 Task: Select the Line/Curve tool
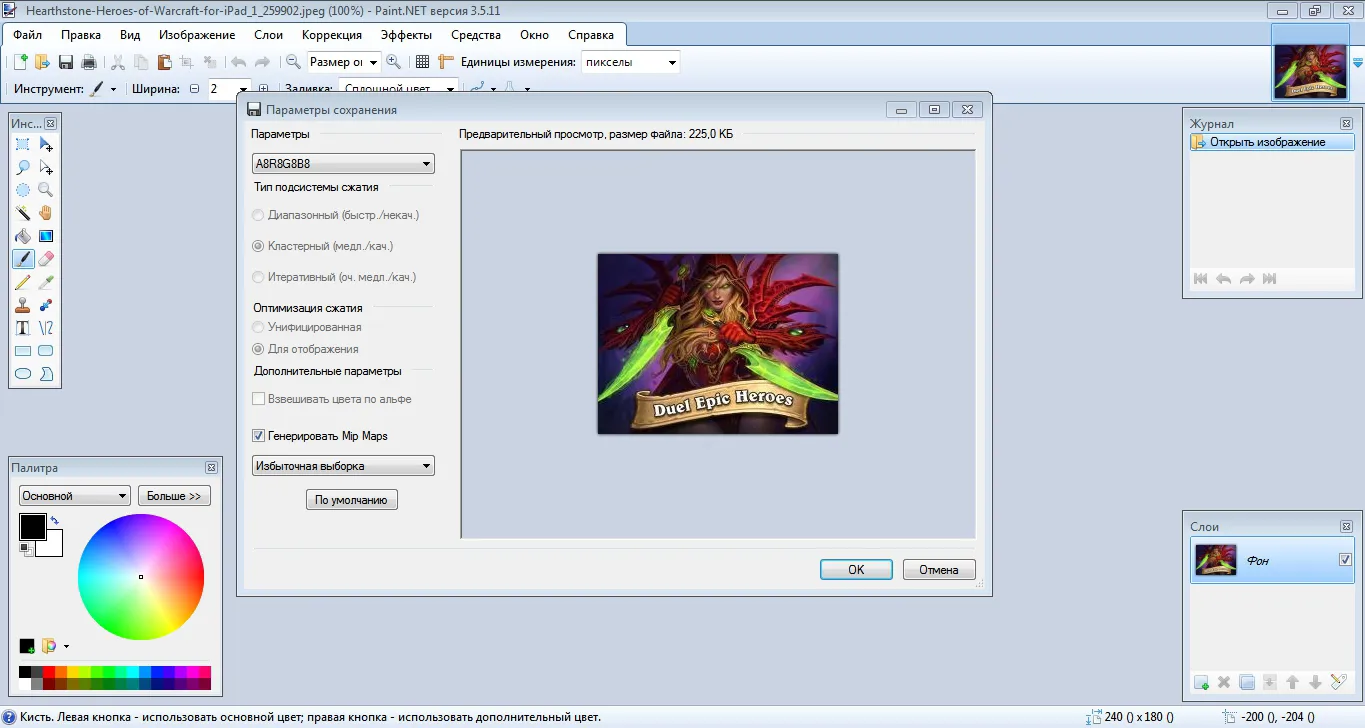(x=46, y=328)
